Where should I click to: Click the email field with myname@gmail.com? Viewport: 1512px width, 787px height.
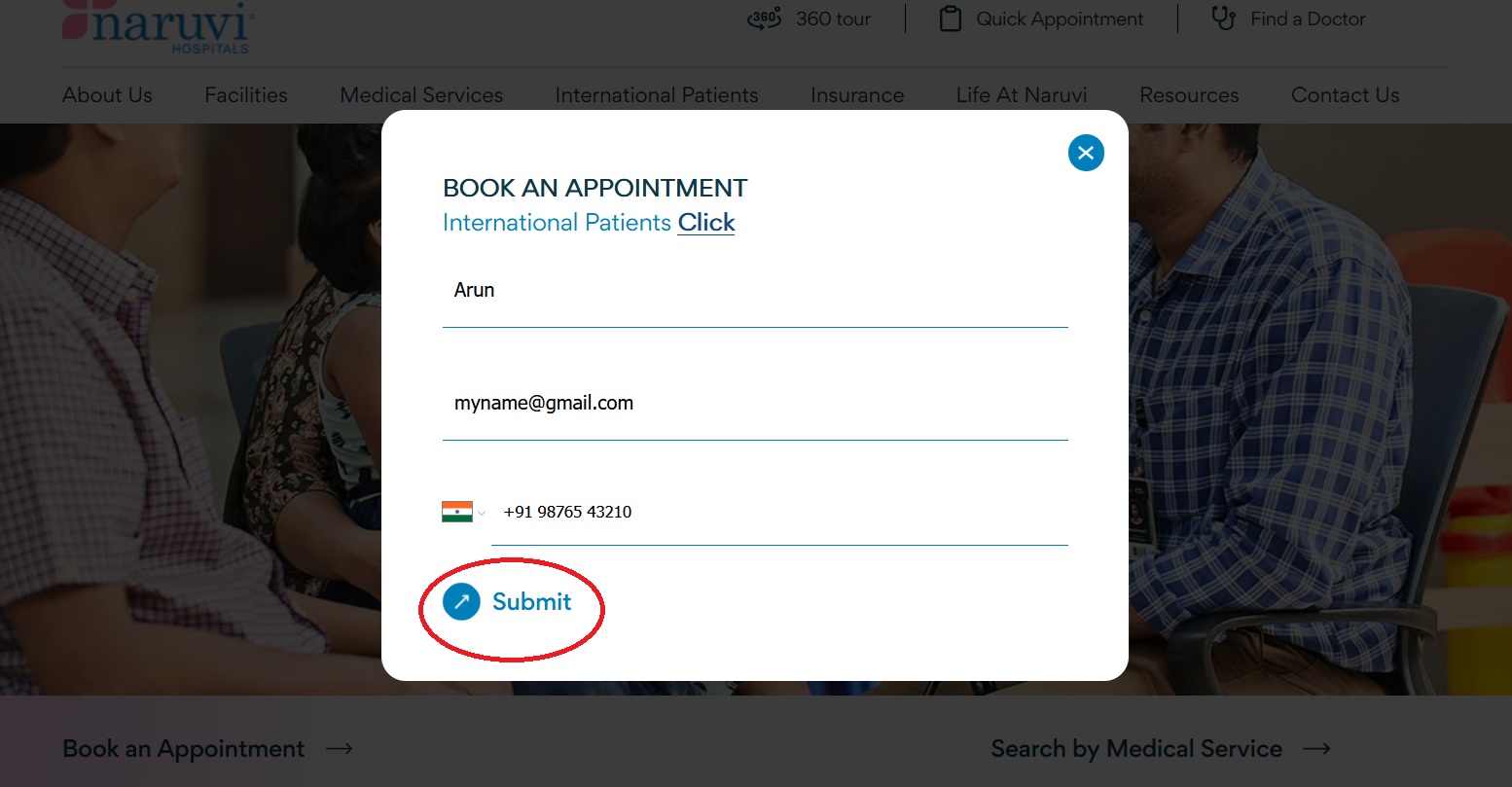pyautogui.click(x=755, y=404)
